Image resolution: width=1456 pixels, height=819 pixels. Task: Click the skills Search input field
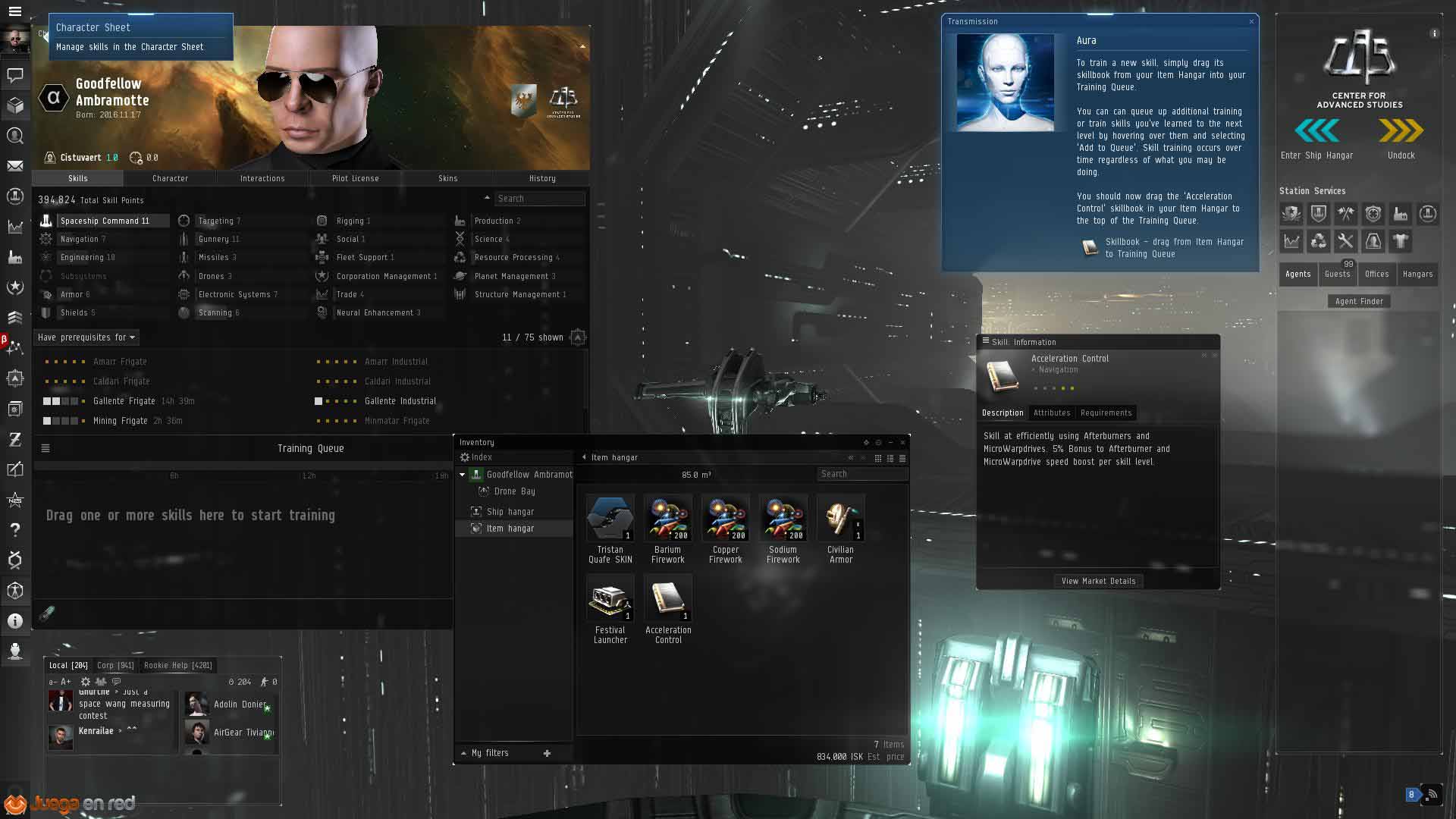click(x=538, y=199)
